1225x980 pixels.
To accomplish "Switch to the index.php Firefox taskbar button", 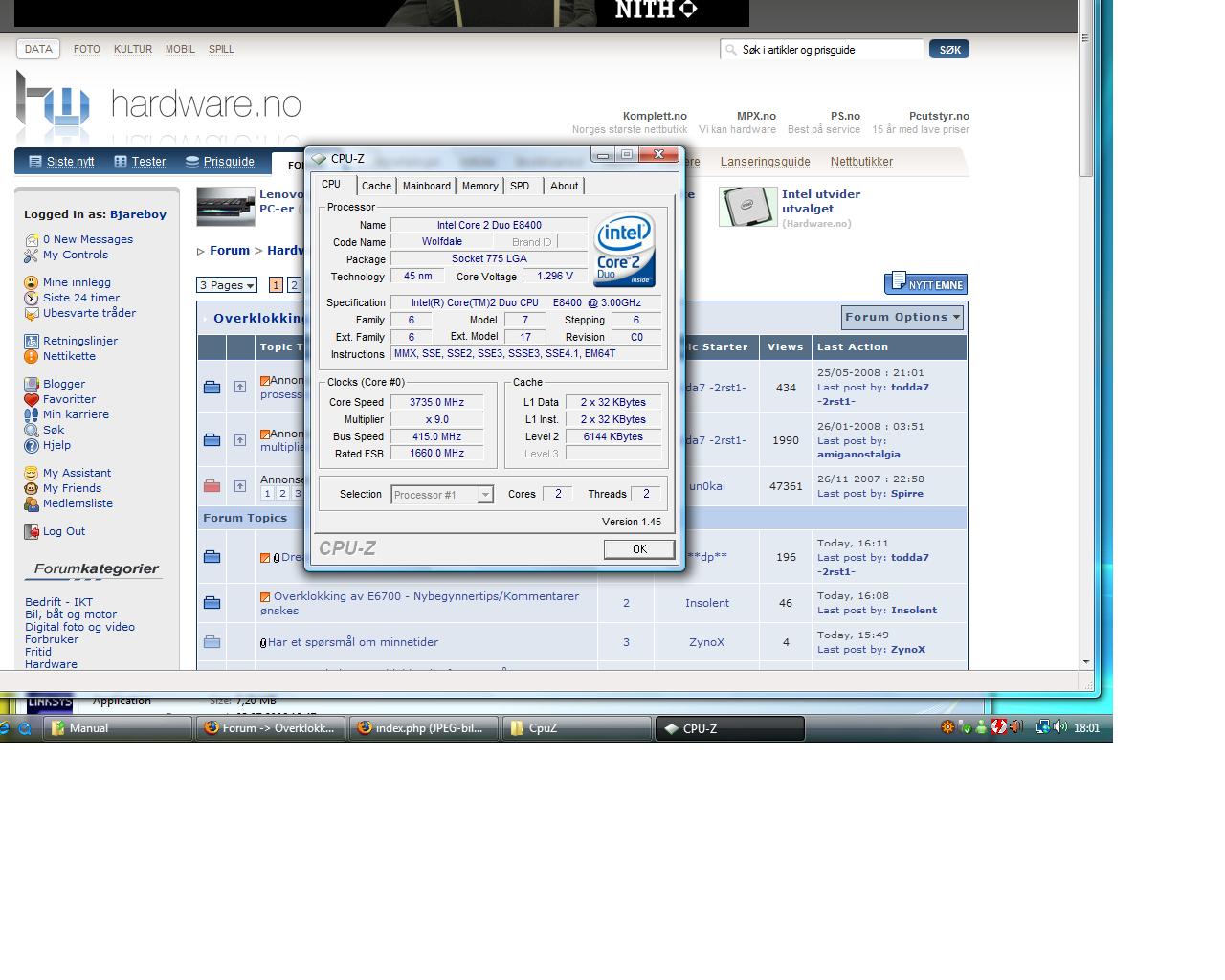I will pyautogui.click(x=425, y=728).
